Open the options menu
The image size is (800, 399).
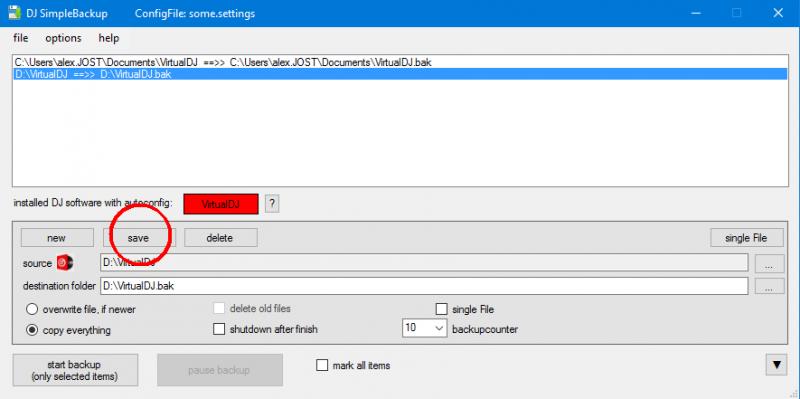(63, 38)
